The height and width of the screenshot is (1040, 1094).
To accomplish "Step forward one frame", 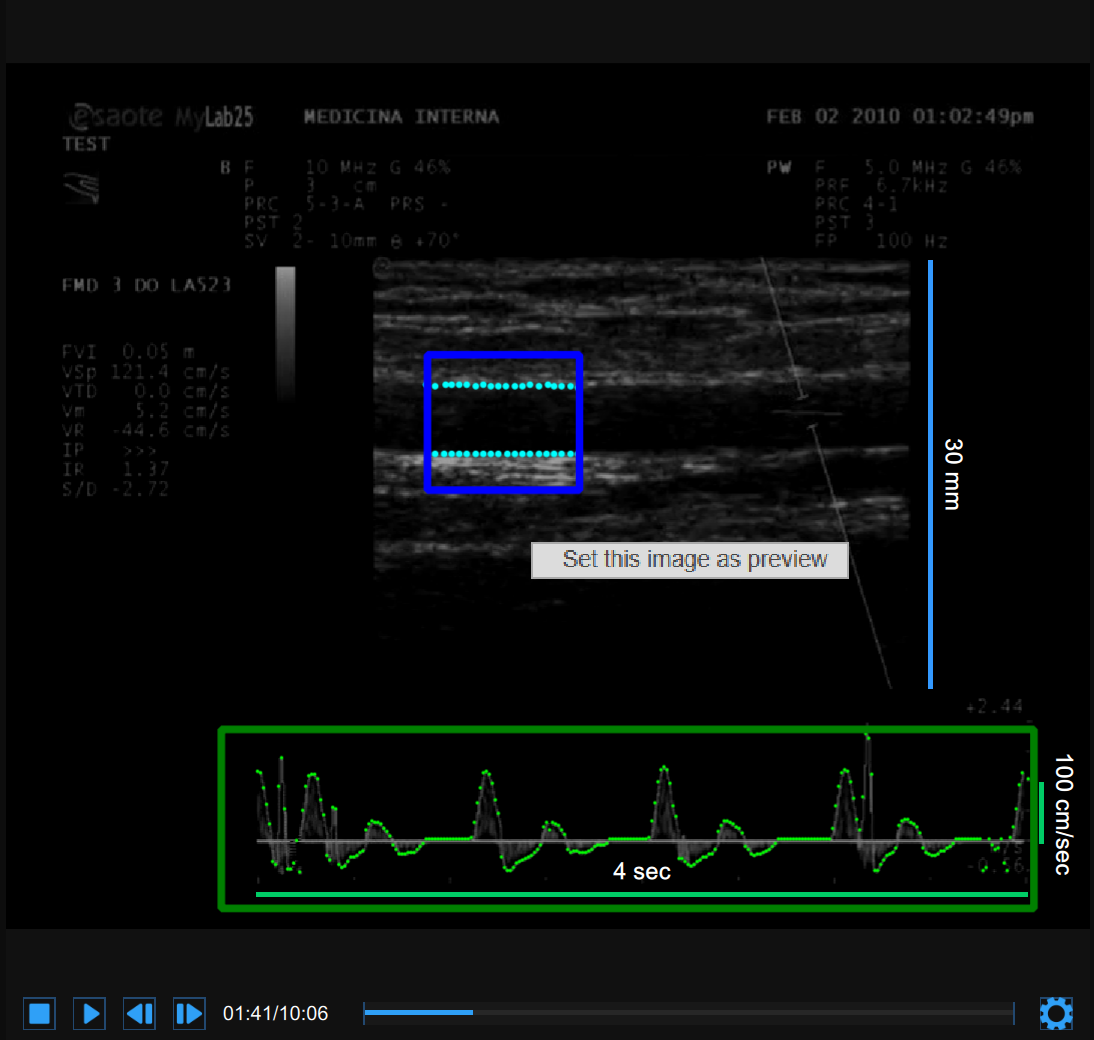I will [189, 1013].
